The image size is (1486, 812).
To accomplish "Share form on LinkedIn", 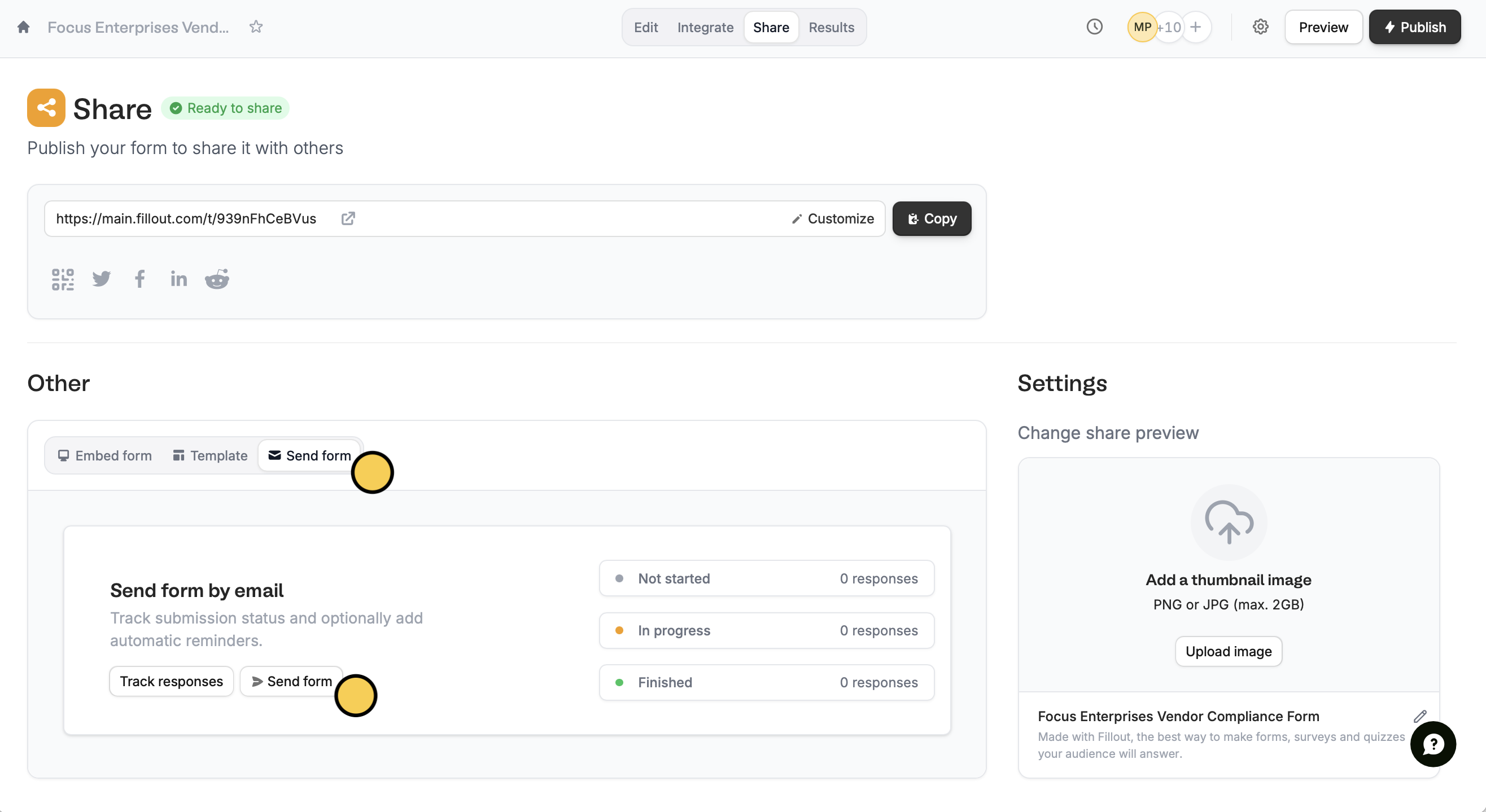I will point(178,279).
